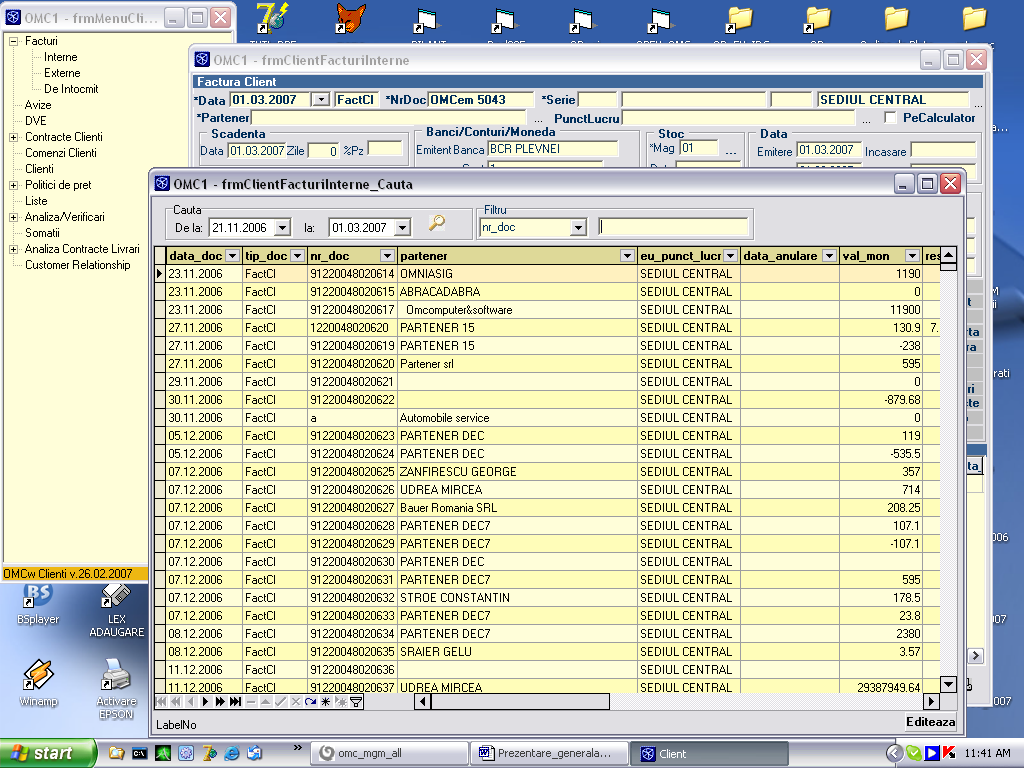Viewport: 1024px width, 768px height.
Task: Click the Start button
Action: [48, 753]
